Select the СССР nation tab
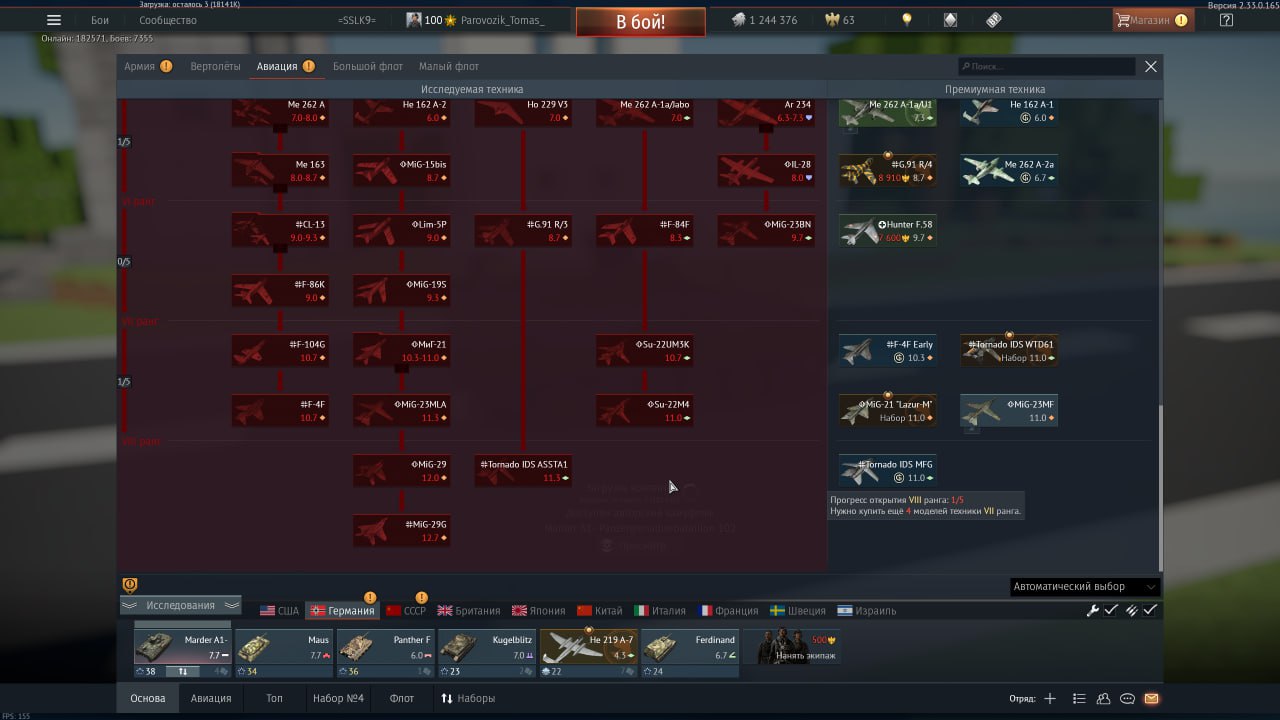1280x720 pixels. [406, 610]
